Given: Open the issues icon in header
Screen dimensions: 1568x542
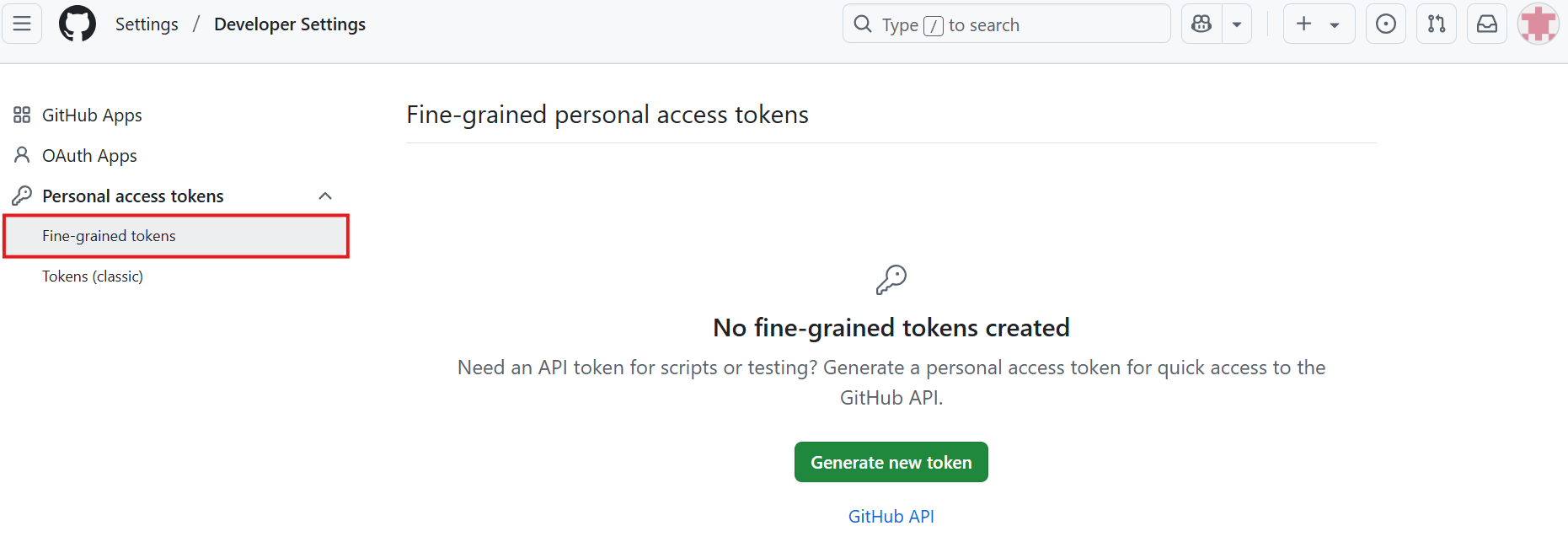Looking at the screenshot, I should [x=1386, y=24].
